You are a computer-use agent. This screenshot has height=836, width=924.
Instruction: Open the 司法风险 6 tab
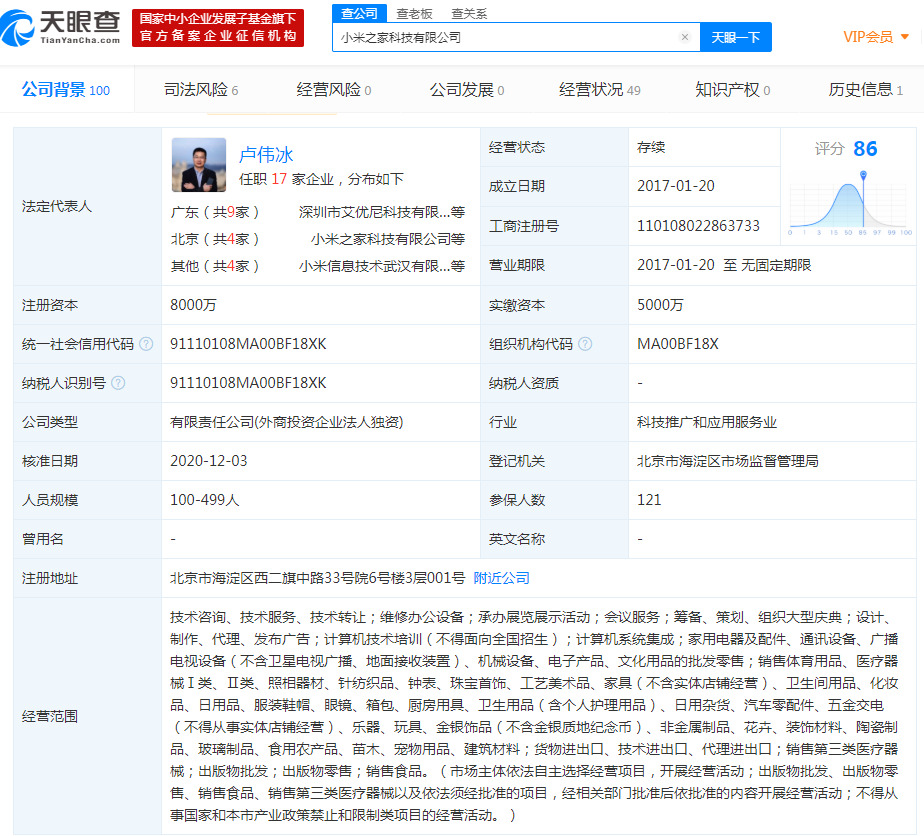click(201, 90)
